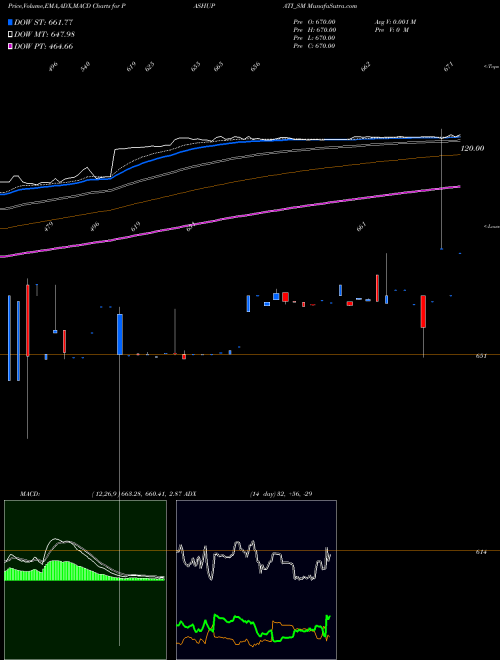Click the 'Pre C: 670.00' value

click(x=314, y=46)
